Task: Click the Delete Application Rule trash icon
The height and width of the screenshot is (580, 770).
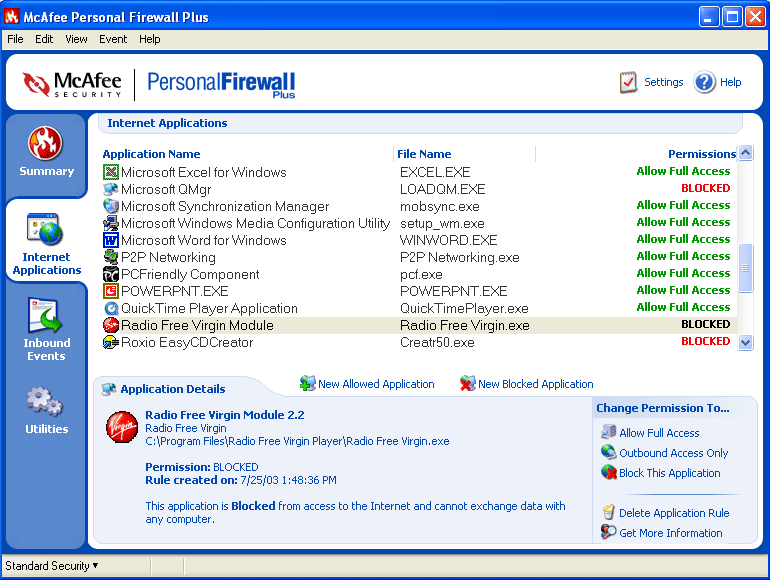Action: point(608,512)
